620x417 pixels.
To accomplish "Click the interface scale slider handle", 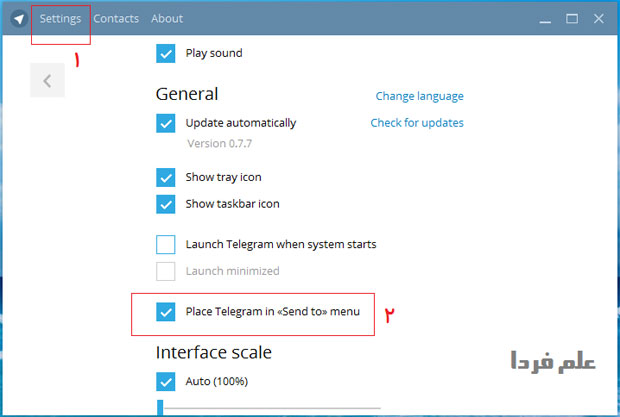I will (160, 407).
